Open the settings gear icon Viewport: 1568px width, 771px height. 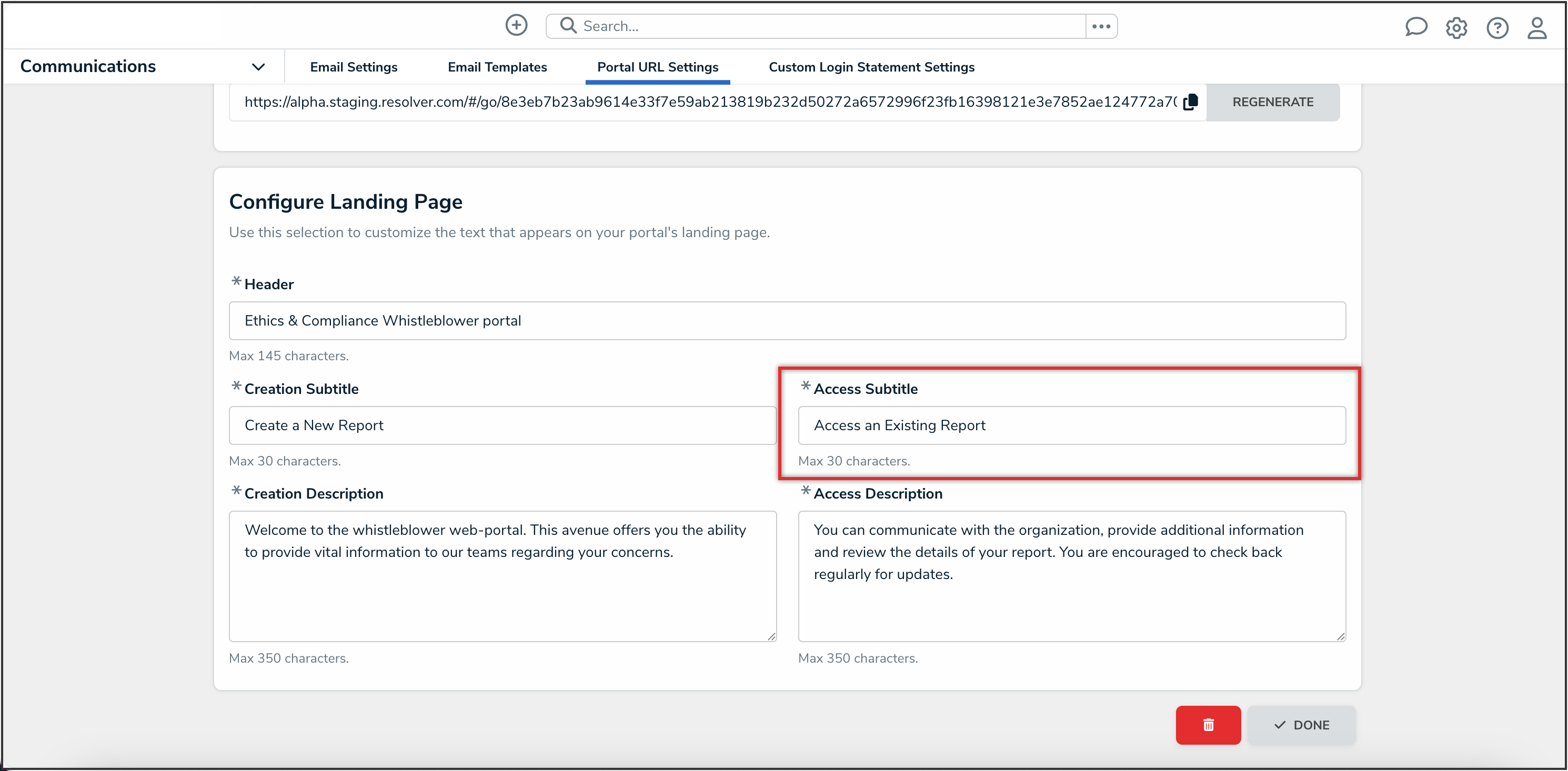click(1456, 27)
